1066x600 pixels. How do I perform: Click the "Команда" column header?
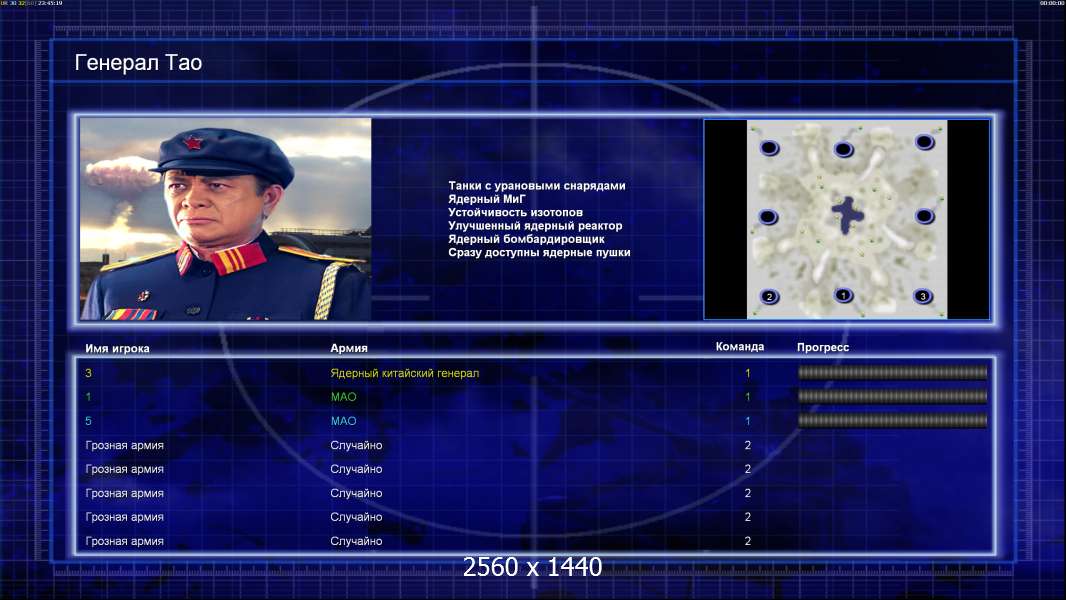pos(740,347)
